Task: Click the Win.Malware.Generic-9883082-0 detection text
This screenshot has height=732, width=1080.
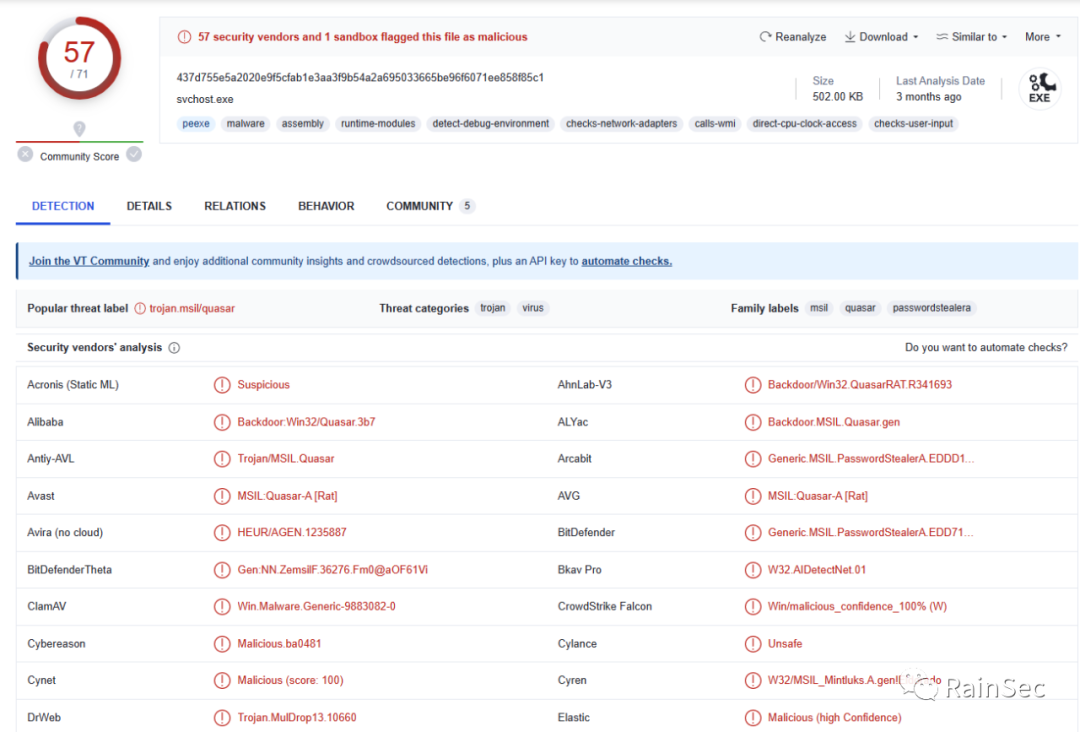Action: tap(316, 607)
